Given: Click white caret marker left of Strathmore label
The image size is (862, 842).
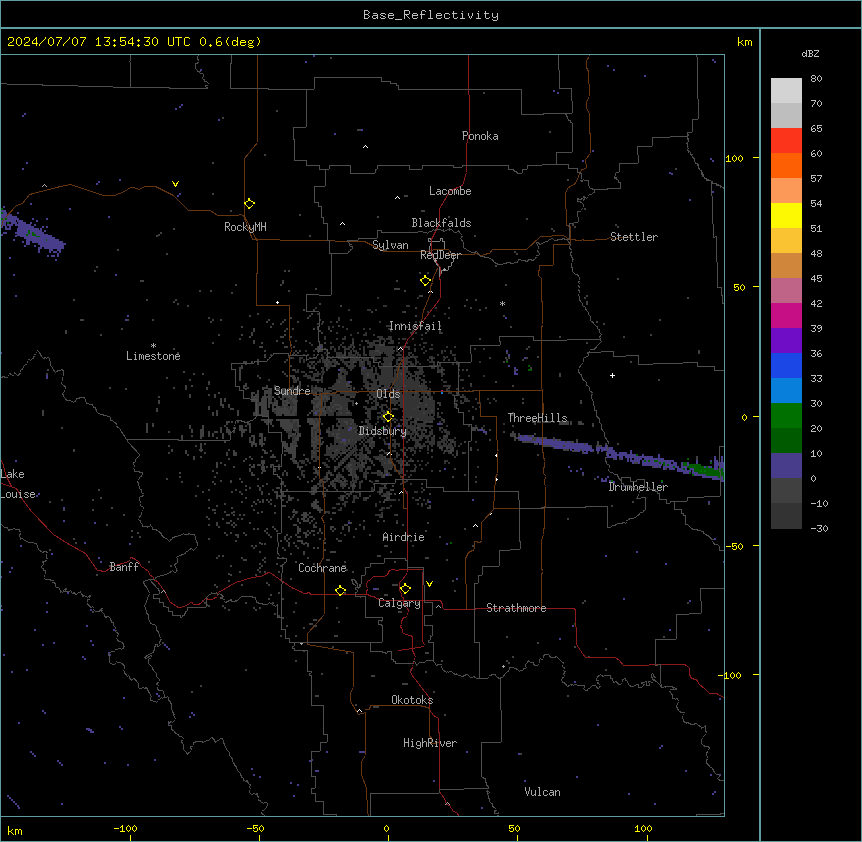Looking at the screenshot, I should 439,606.
